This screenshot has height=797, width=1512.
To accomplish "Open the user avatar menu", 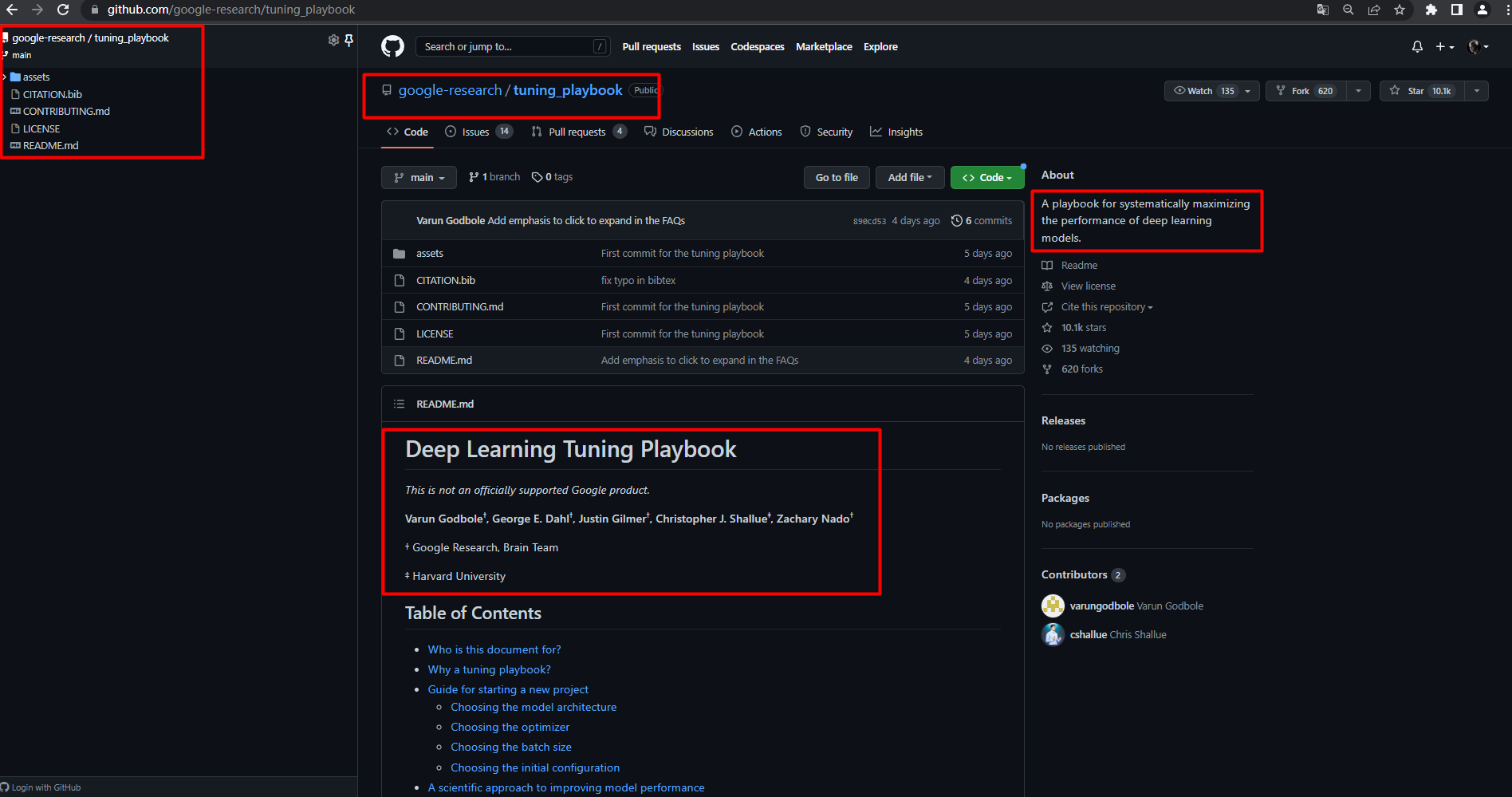I will coord(1478,47).
